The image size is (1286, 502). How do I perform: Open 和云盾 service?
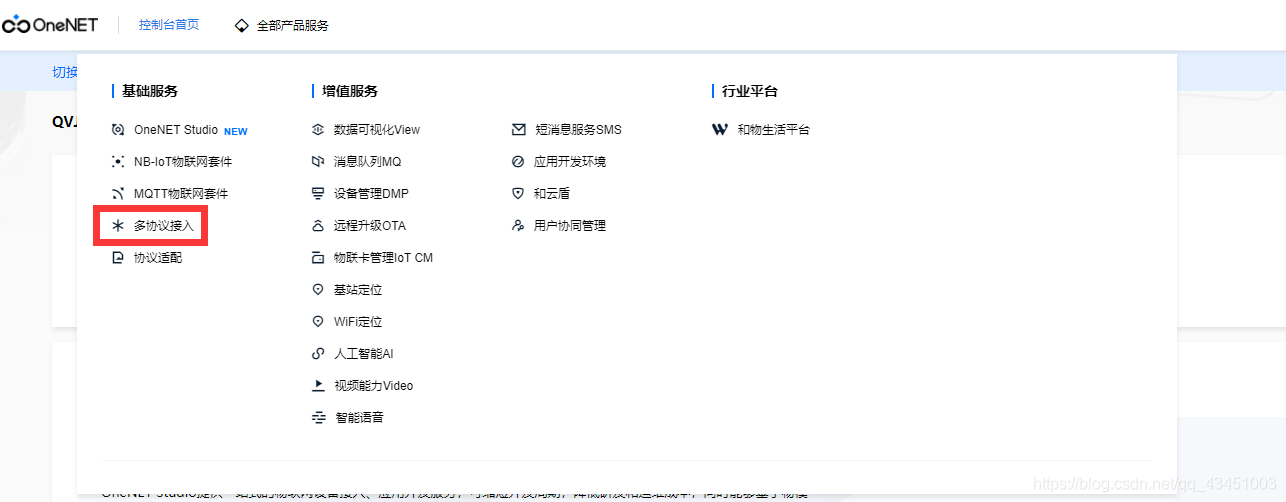[552, 194]
